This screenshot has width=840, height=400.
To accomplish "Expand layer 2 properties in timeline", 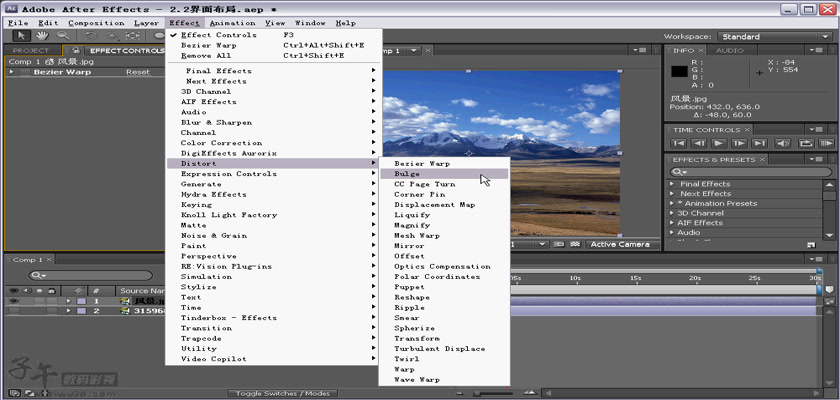I will [69, 311].
